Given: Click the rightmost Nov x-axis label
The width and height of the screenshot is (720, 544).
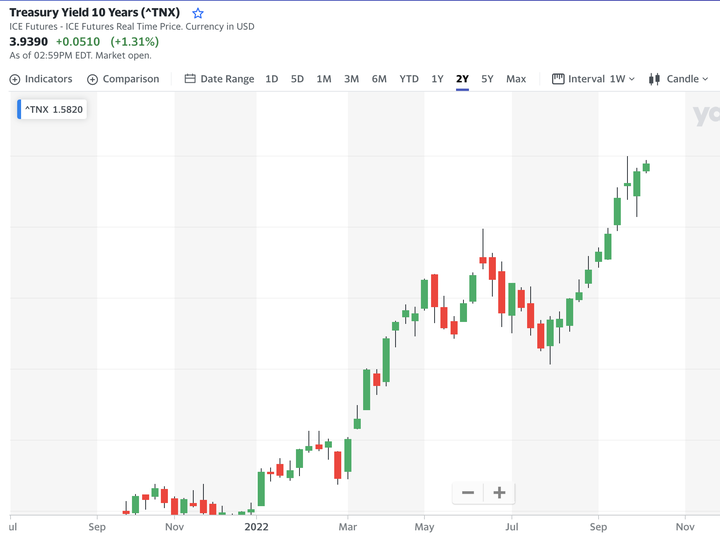Looking at the screenshot, I should click(685, 527).
